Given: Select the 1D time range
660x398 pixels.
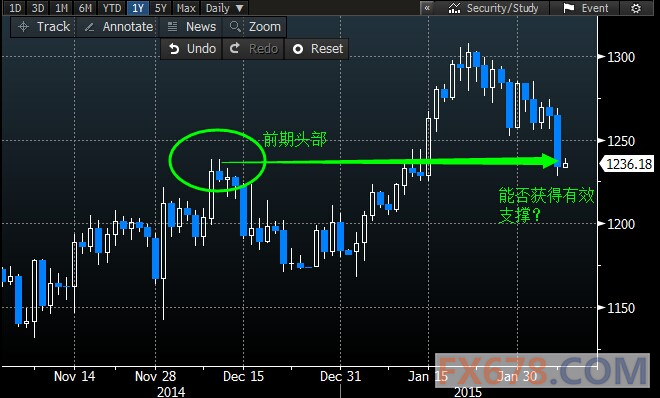Looking at the screenshot, I should coord(15,8).
